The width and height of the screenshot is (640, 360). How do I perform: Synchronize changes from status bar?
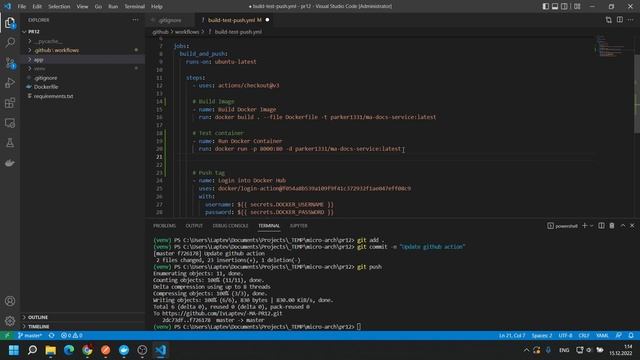click(x=51, y=336)
